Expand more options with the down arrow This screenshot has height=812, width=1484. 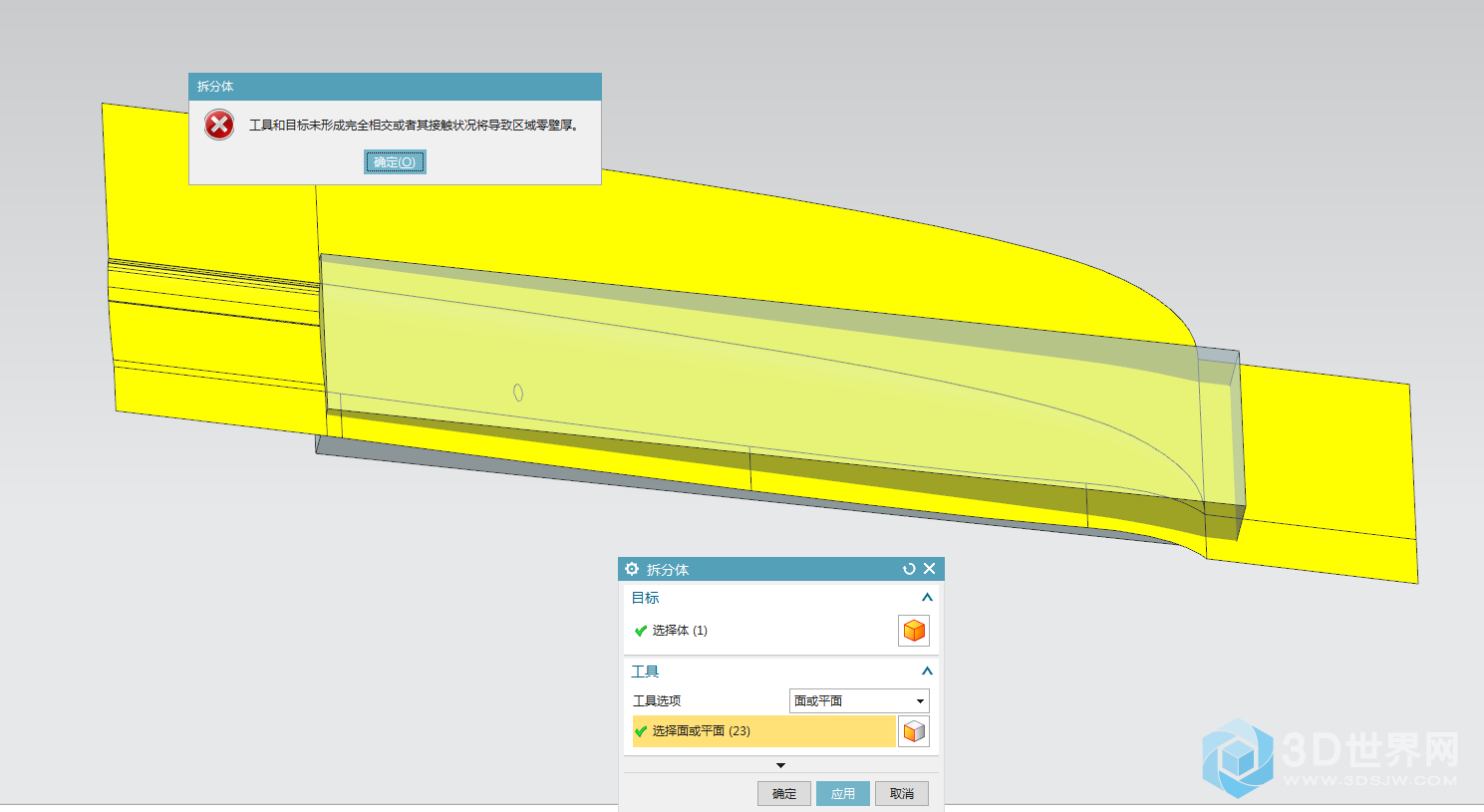coord(780,765)
